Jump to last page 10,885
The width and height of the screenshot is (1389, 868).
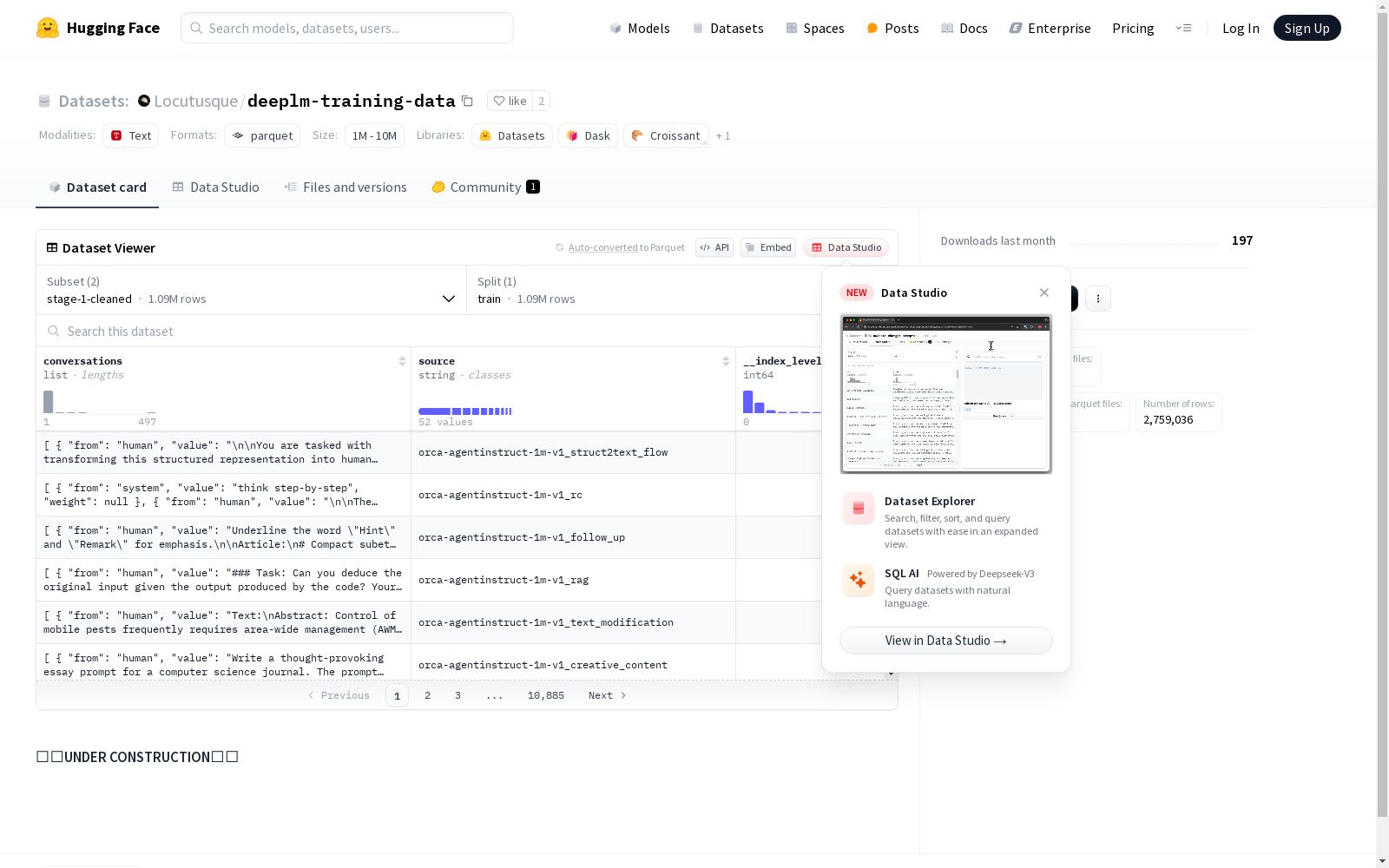pos(546,695)
